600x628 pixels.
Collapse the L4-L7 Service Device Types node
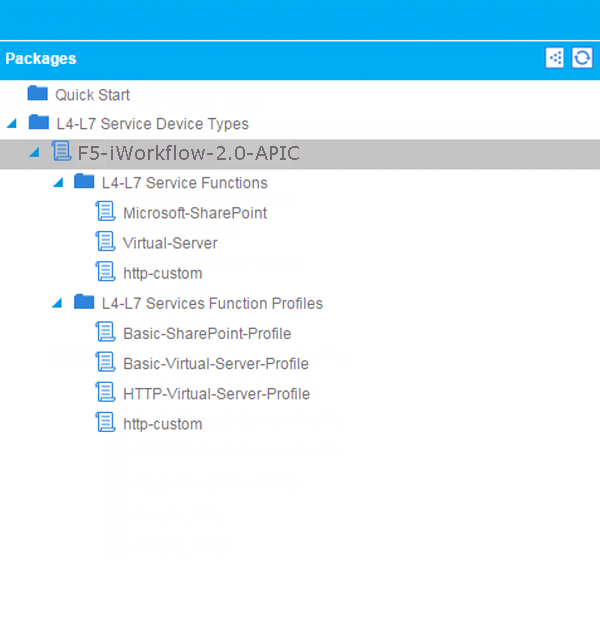[x=11, y=124]
